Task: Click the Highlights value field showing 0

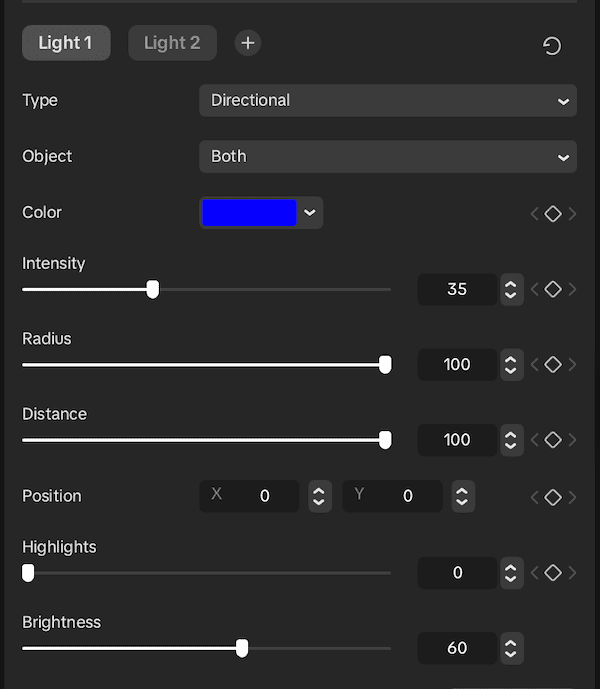Action: click(x=457, y=573)
